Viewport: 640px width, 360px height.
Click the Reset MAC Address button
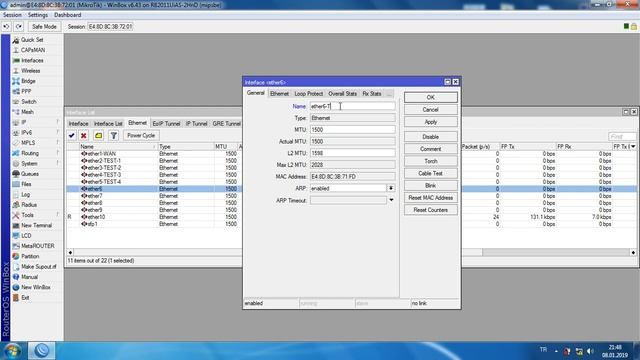tap(431, 198)
